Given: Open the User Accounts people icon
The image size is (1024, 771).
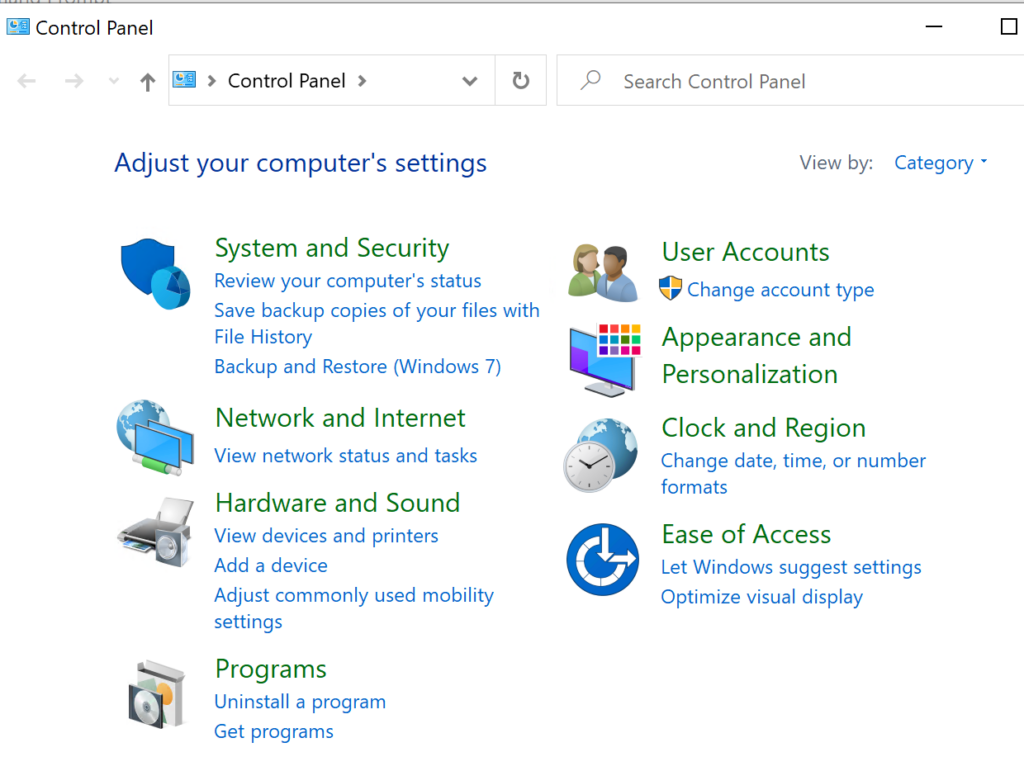Looking at the screenshot, I should coord(602,273).
